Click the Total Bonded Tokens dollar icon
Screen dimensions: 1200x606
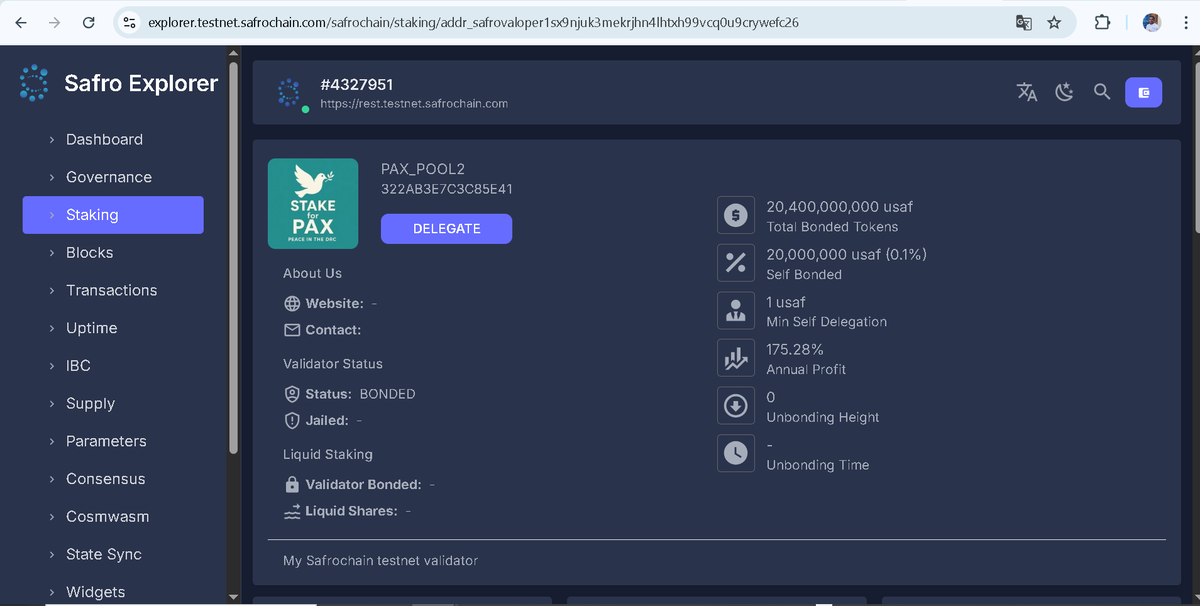coord(736,215)
